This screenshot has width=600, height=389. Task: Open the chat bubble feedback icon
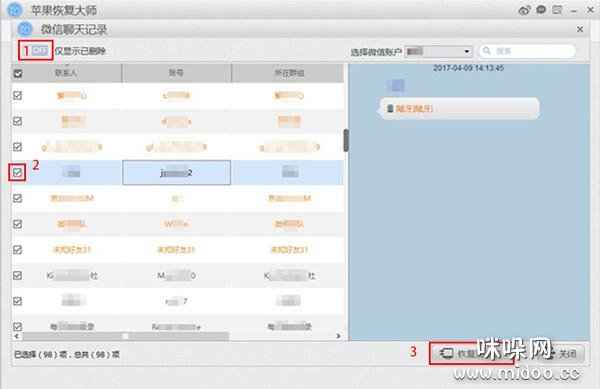pos(541,10)
